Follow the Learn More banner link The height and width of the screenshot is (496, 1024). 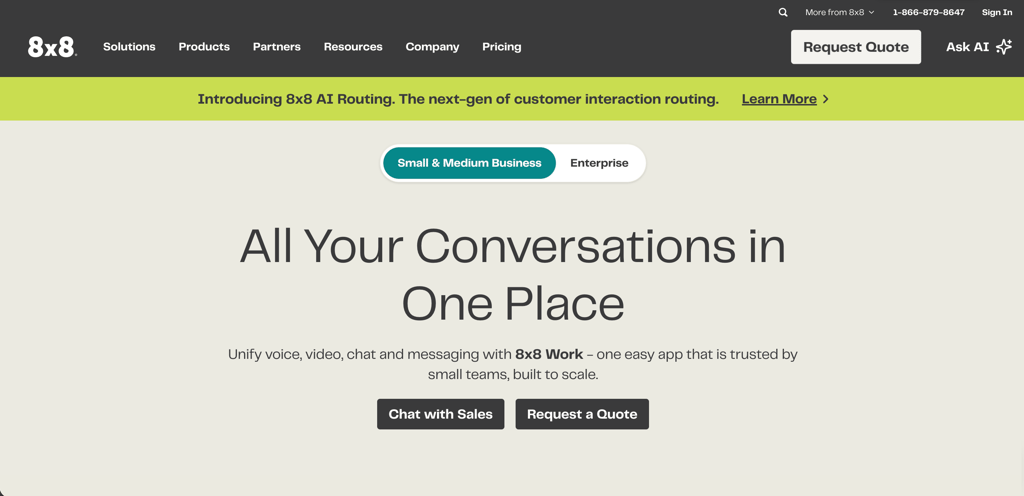point(779,99)
